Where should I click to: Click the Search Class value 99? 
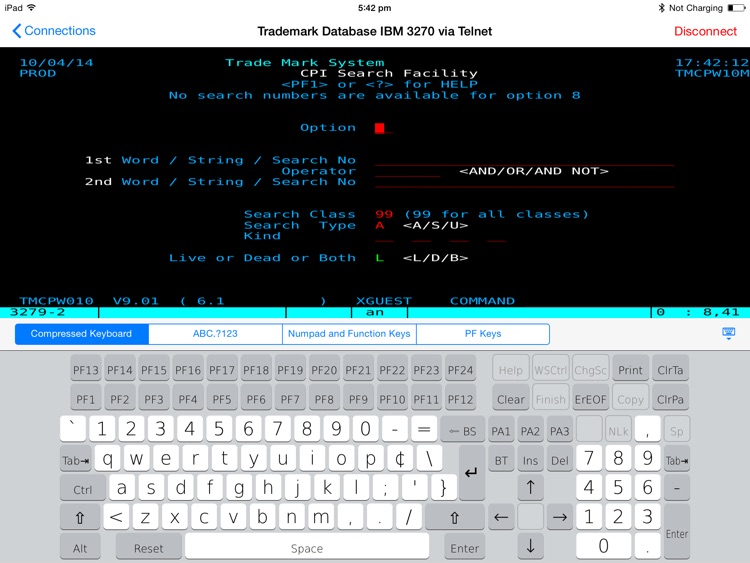384,214
